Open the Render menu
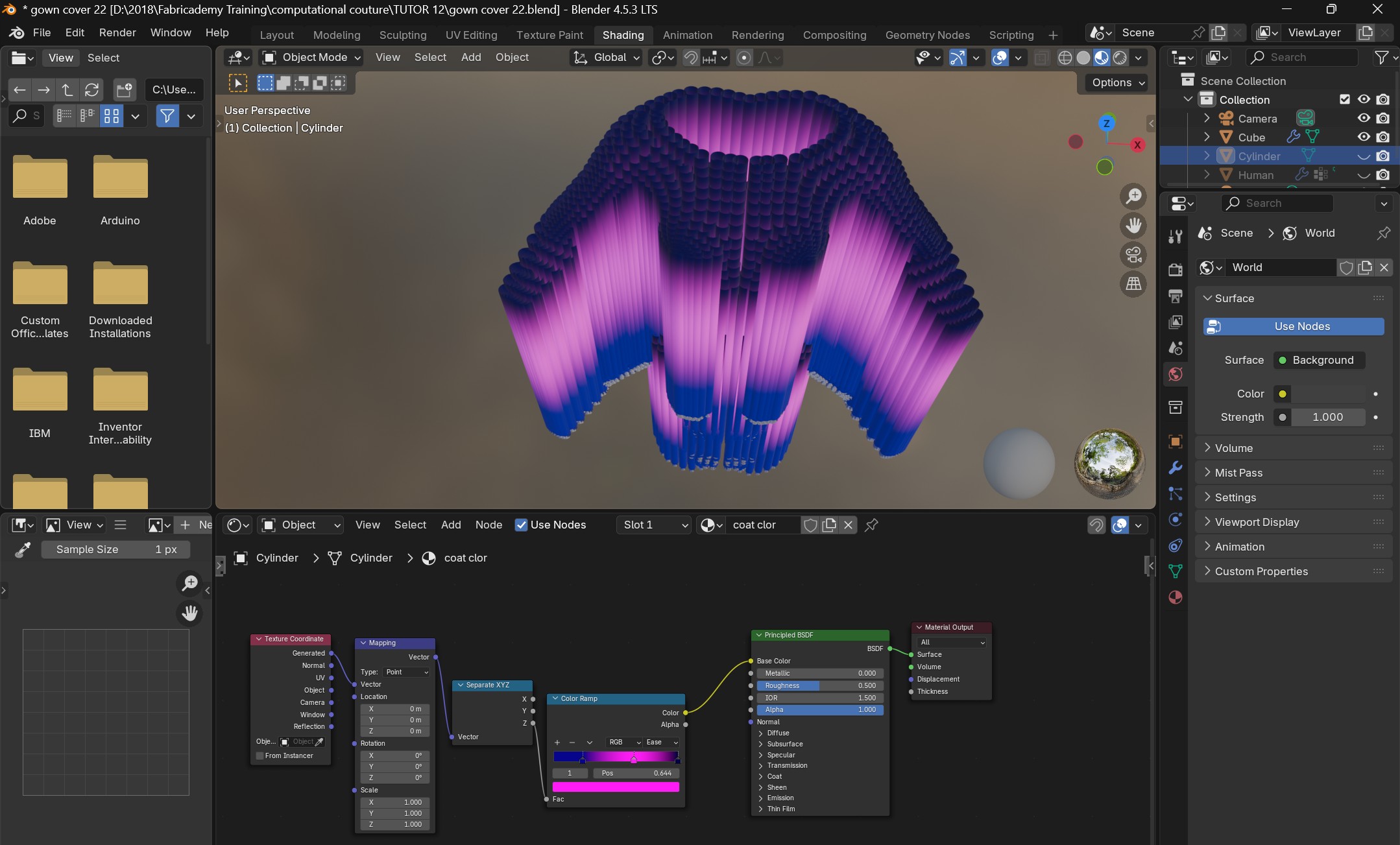Viewport: 1400px width, 845px height. pos(117,32)
